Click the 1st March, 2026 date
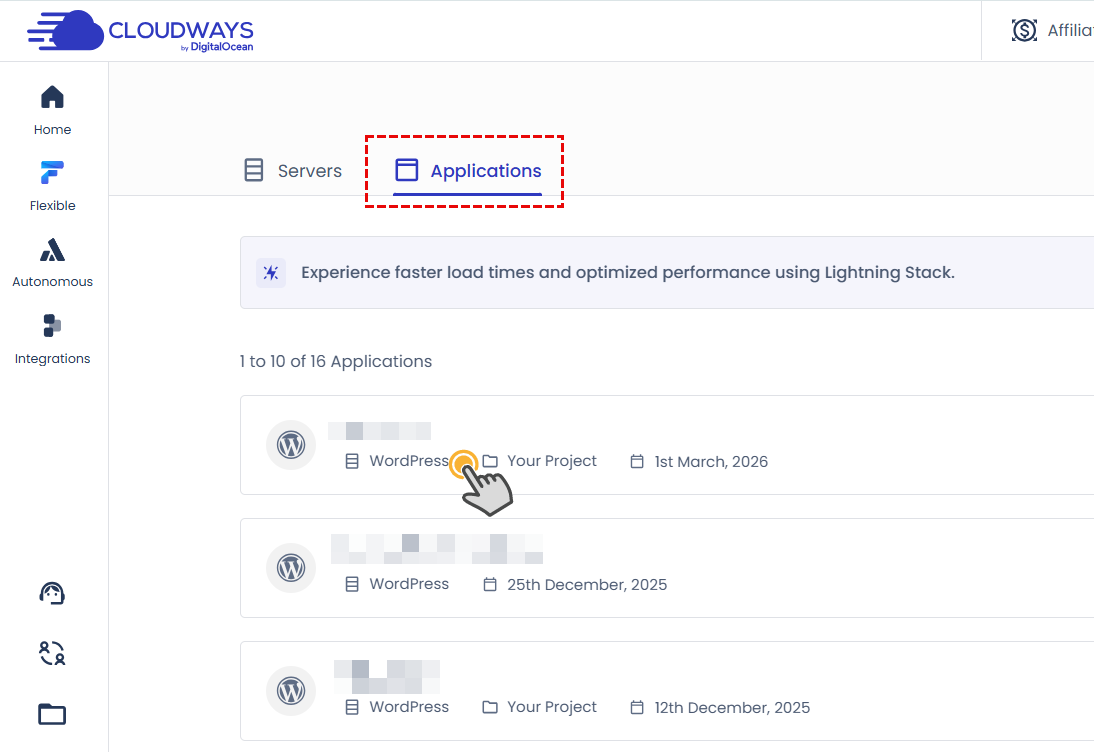 [x=711, y=462]
